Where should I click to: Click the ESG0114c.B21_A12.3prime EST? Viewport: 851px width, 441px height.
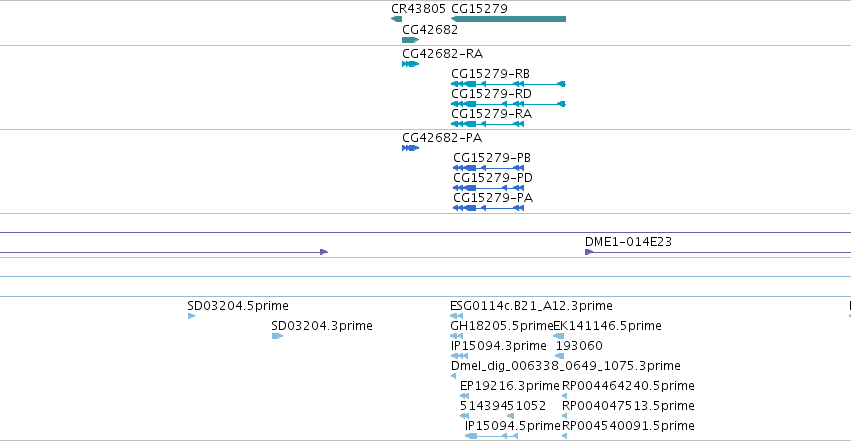pos(456,316)
